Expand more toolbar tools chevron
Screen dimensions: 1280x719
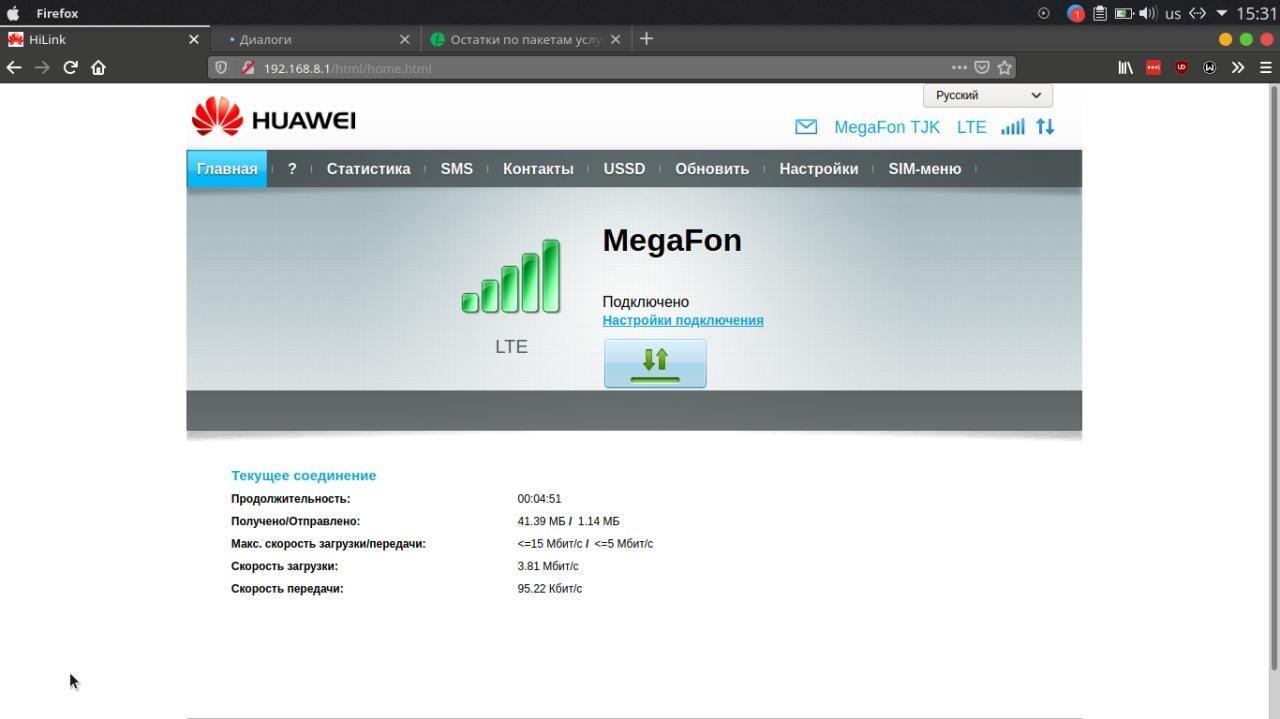coord(1238,67)
